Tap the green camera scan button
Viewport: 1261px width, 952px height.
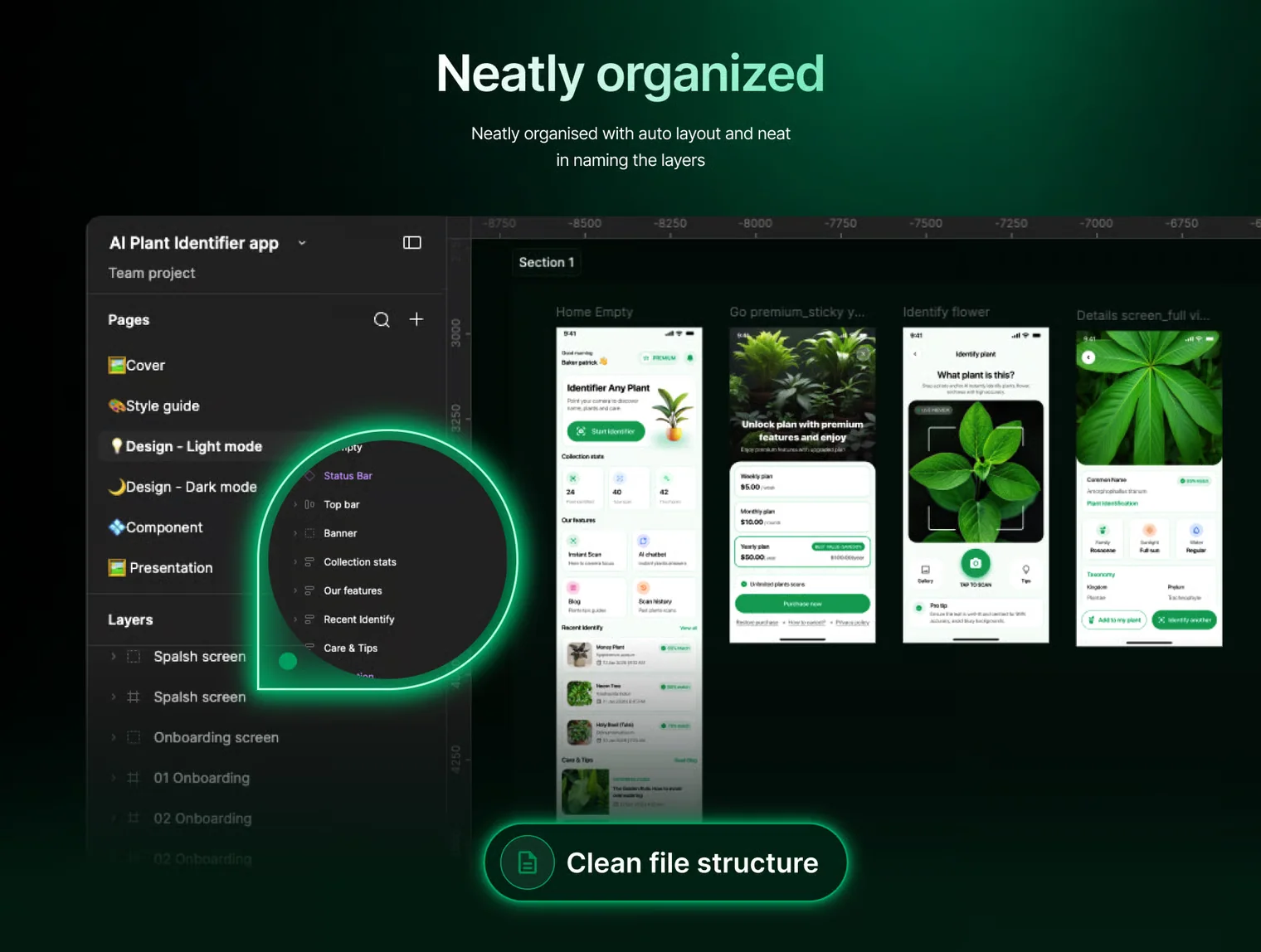(976, 563)
